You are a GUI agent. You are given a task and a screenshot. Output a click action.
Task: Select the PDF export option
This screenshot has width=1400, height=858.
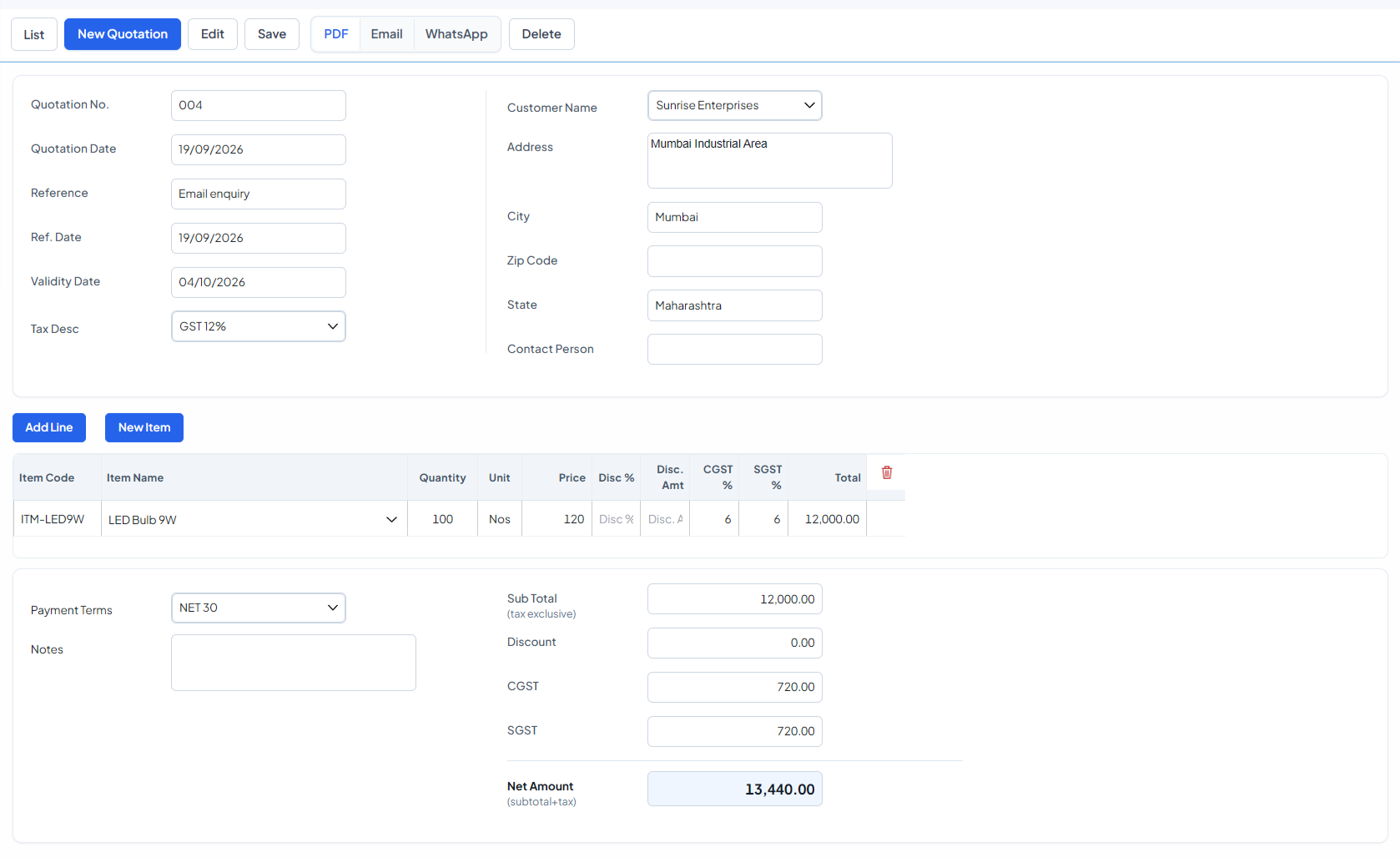click(x=336, y=34)
